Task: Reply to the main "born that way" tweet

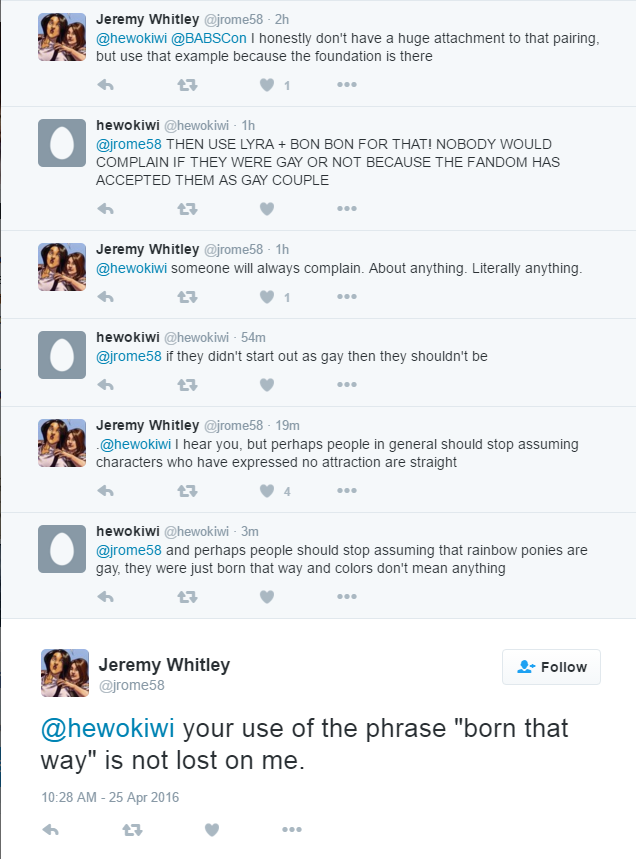Action: (52, 830)
